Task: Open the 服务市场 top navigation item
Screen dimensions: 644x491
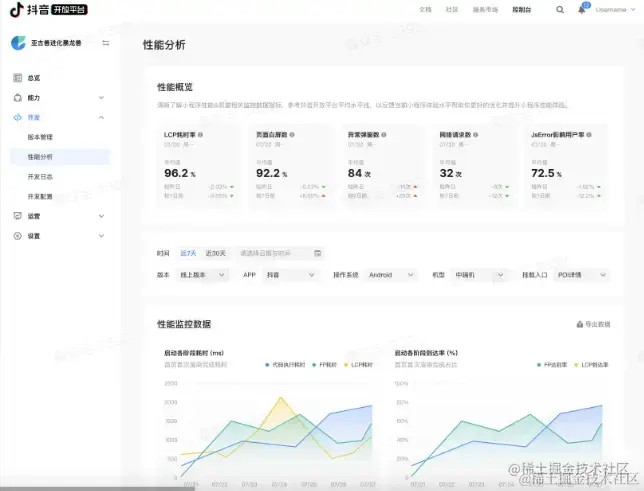Action: click(x=485, y=9)
